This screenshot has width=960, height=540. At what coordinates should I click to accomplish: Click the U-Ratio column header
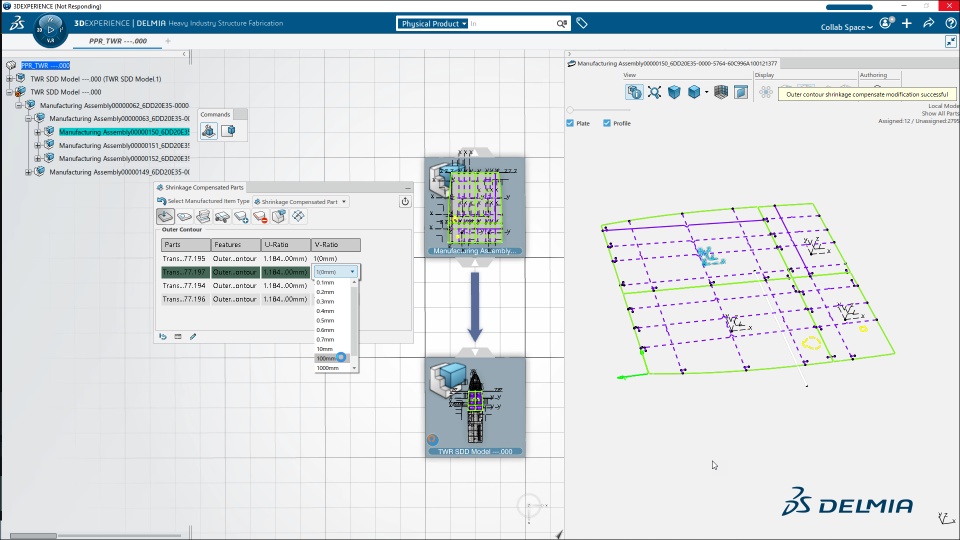[x=285, y=244]
